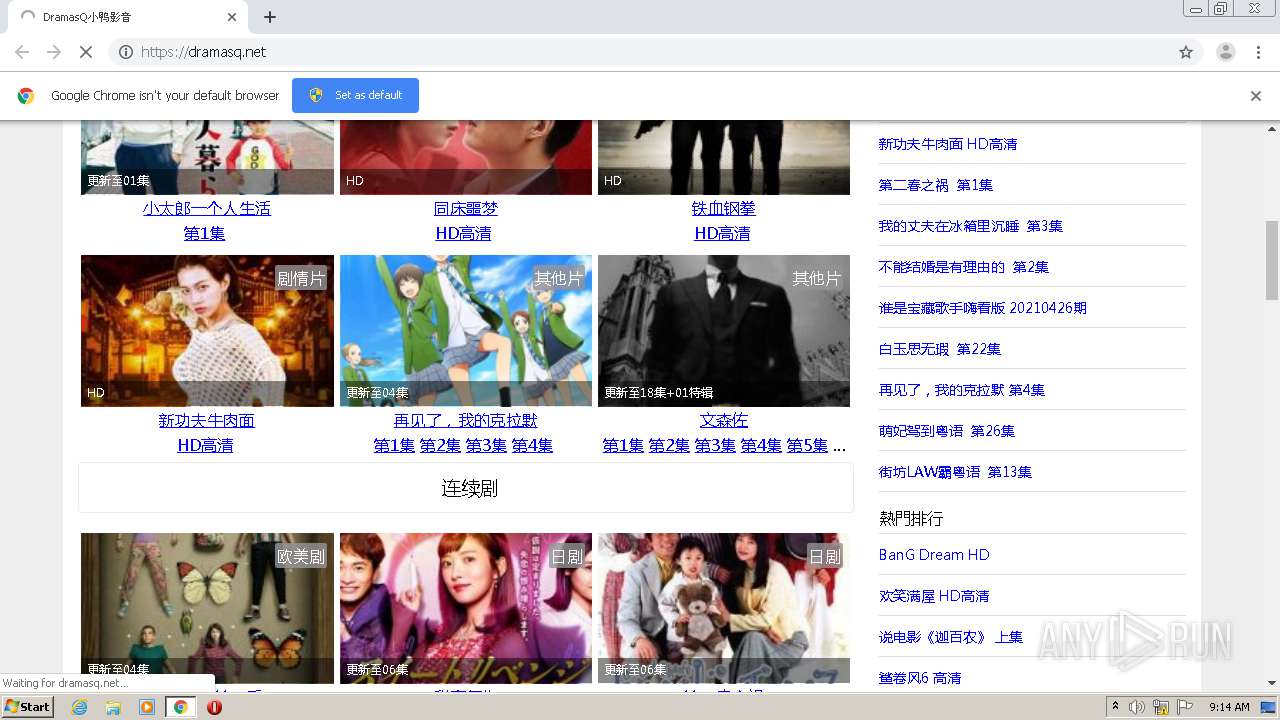Image resolution: width=1280 pixels, height=720 pixels.
Task: Launch Internet Explorer from taskbar
Action: 80,707
